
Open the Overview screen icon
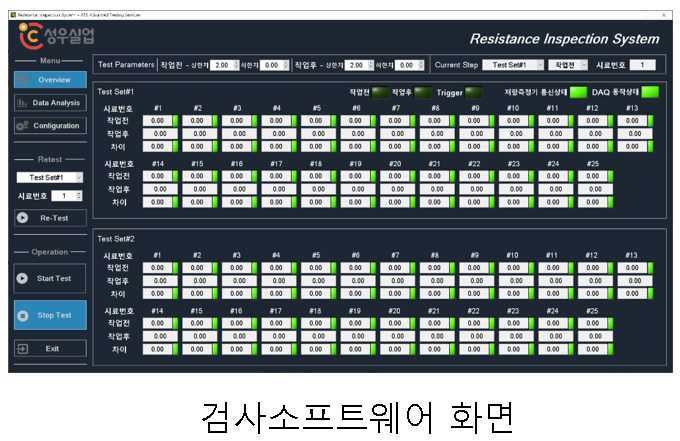click(22, 79)
